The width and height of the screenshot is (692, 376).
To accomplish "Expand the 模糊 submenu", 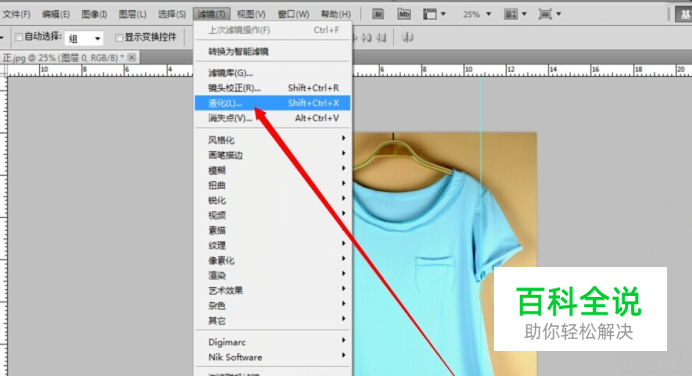I will click(x=272, y=170).
